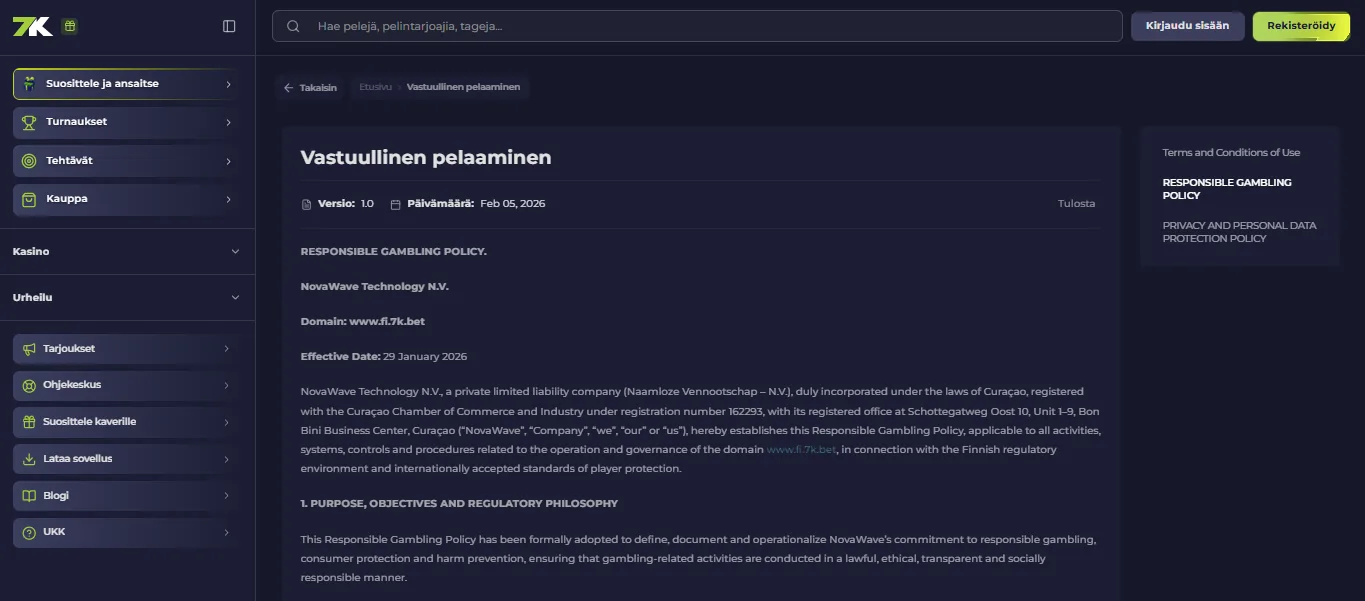Click the NovaWave Technology N.V. line
Image resolution: width=1365 pixels, height=601 pixels.
point(375,287)
